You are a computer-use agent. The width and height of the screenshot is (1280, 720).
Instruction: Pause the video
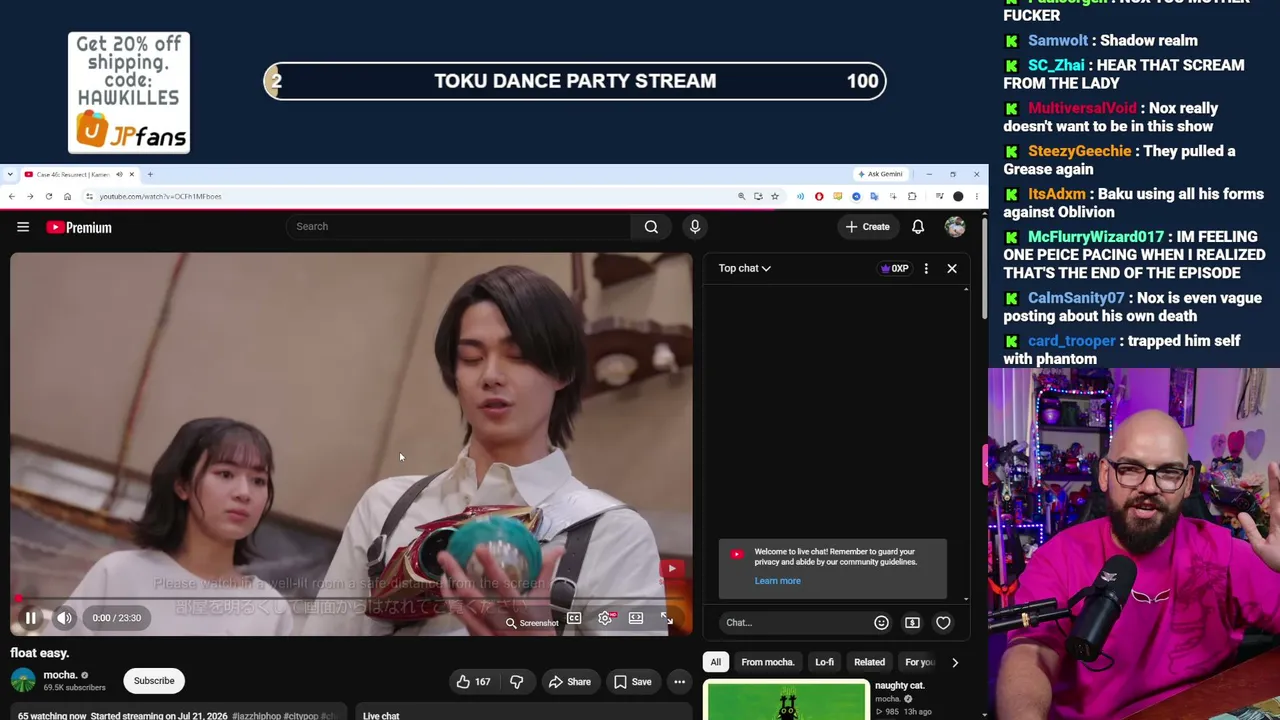tap(31, 618)
